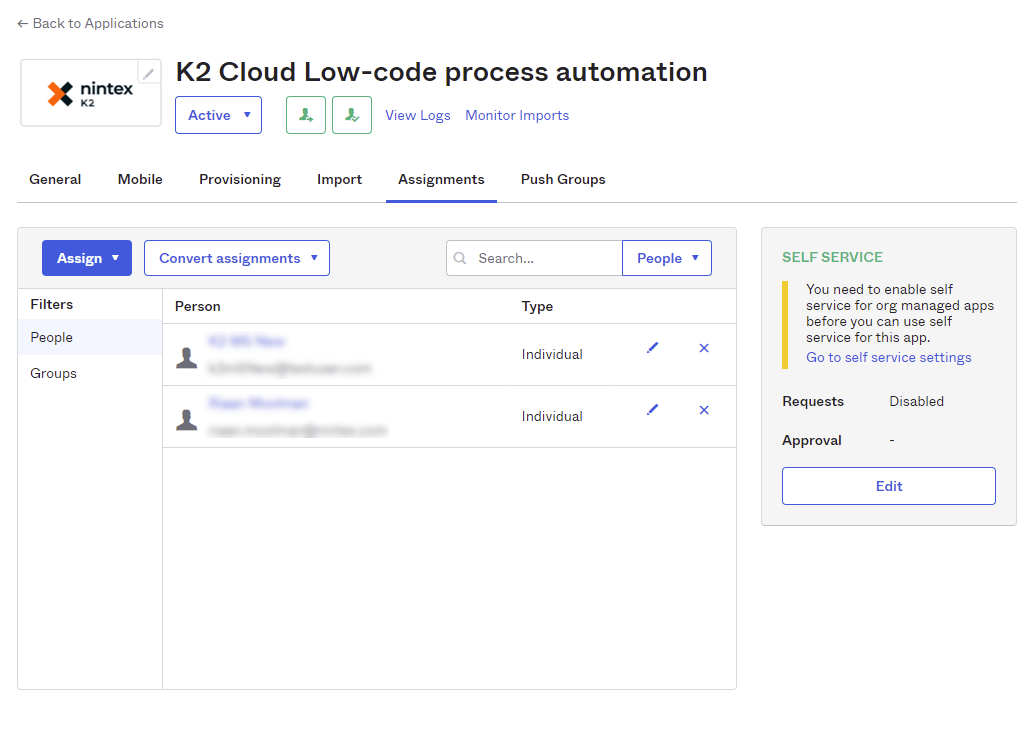Remove the second person's assignment
This screenshot has height=738, width=1032.
pyautogui.click(x=704, y=410)
